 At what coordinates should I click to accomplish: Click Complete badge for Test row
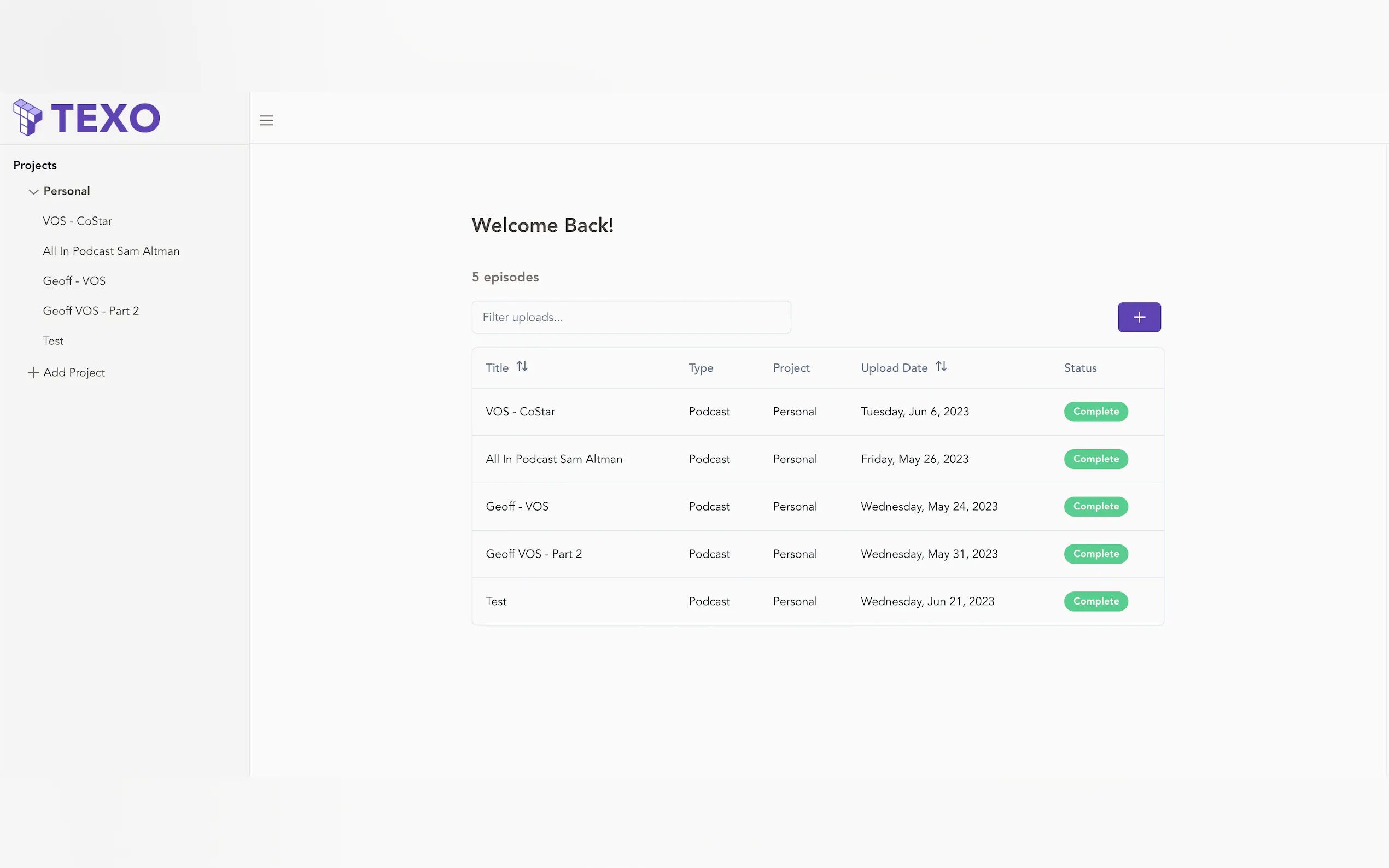coord(1095,601)
